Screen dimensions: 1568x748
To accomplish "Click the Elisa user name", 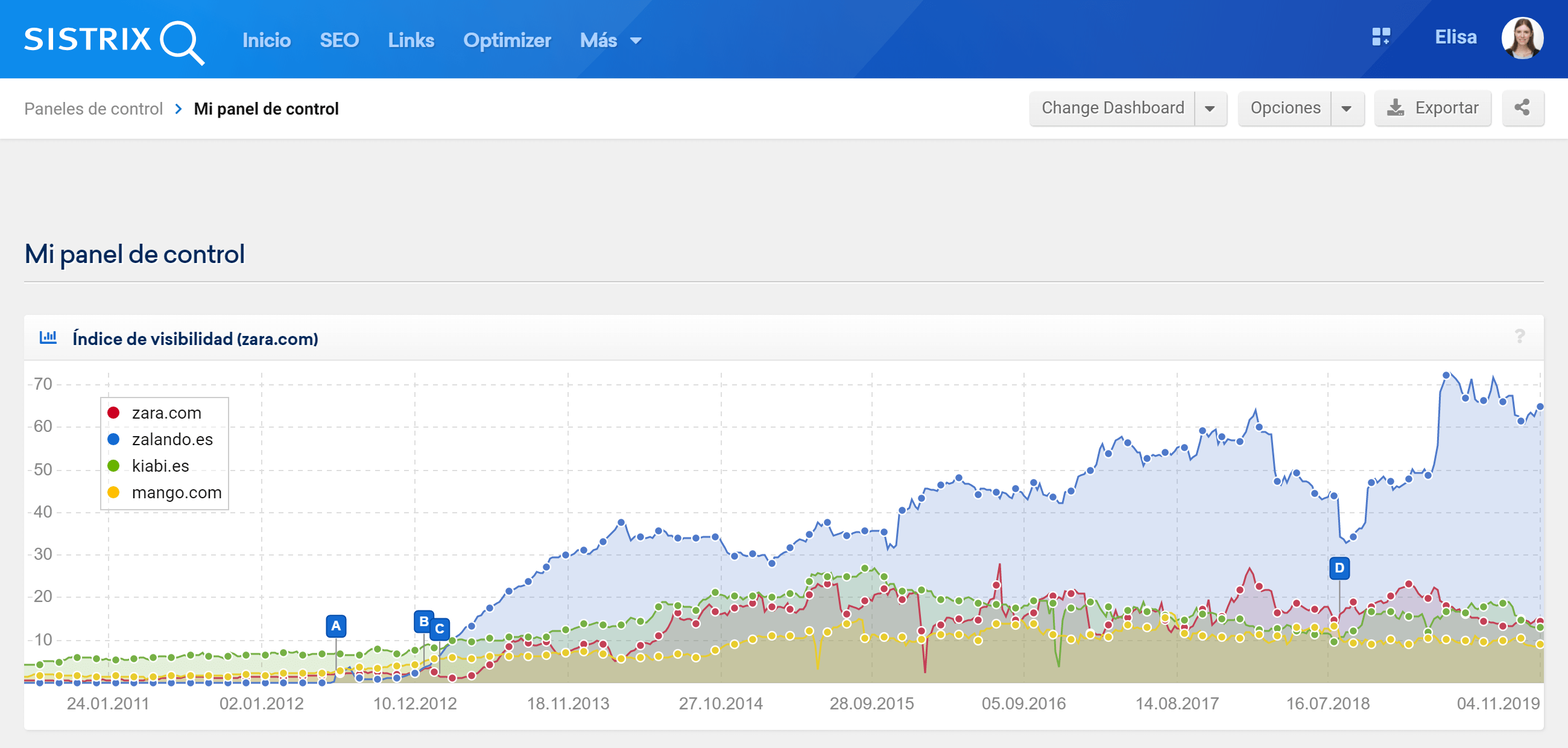I will 1455,37.
